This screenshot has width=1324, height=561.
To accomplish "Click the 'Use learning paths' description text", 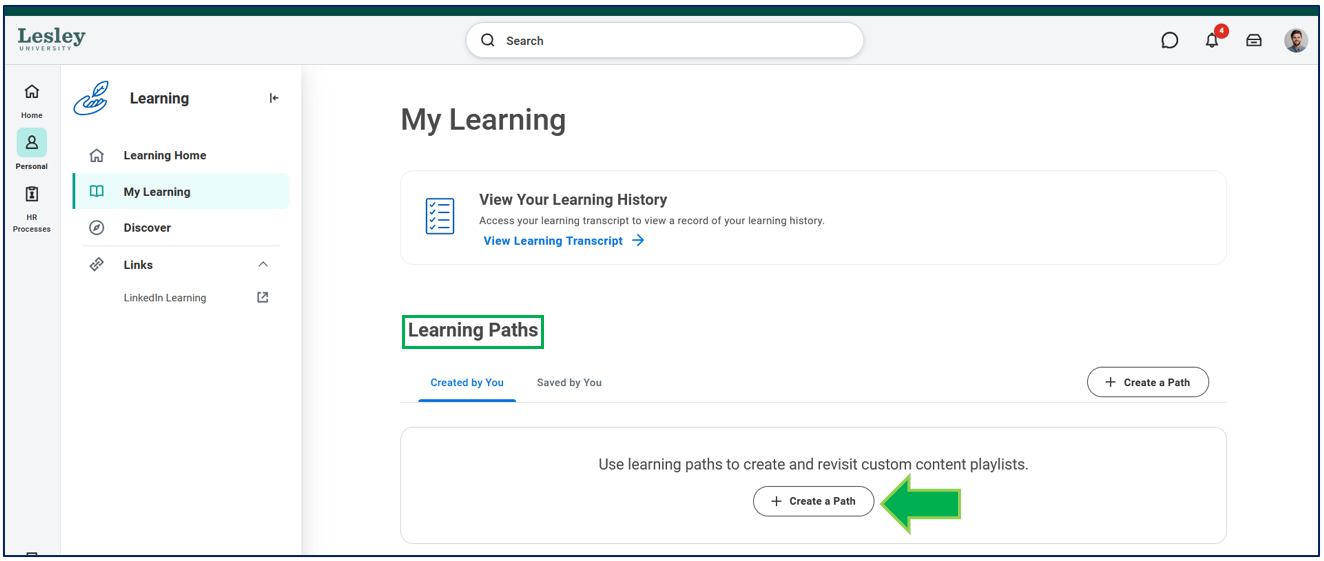I will [x=813, y=464].
